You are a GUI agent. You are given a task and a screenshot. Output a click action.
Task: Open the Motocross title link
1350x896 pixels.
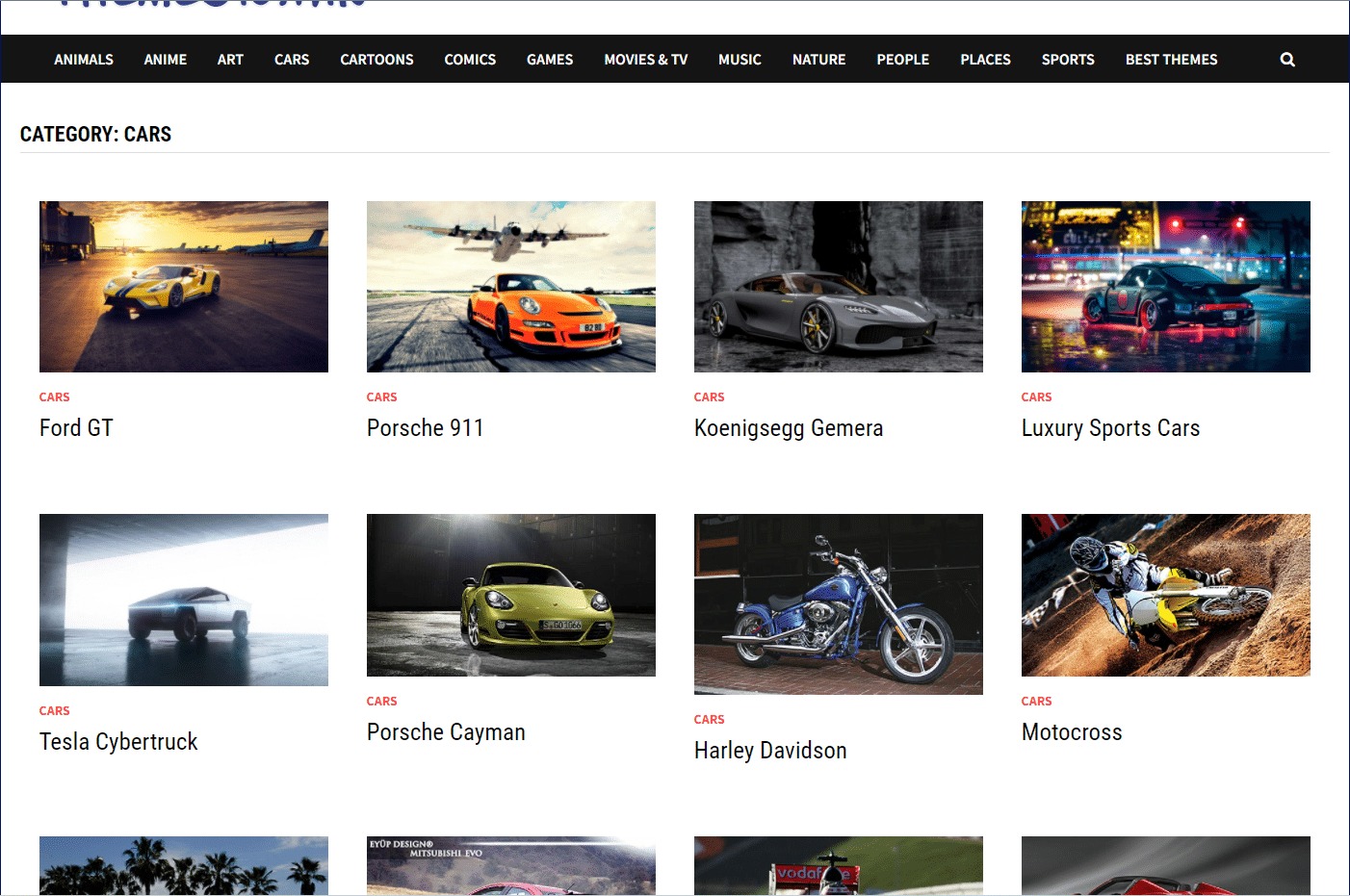[x=1072, y=732]
